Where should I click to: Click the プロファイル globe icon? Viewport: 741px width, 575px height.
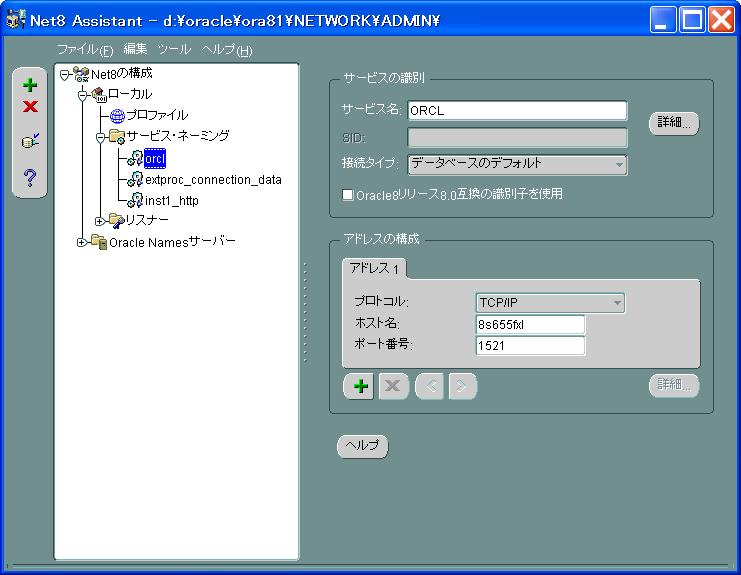tap(117, 115)
